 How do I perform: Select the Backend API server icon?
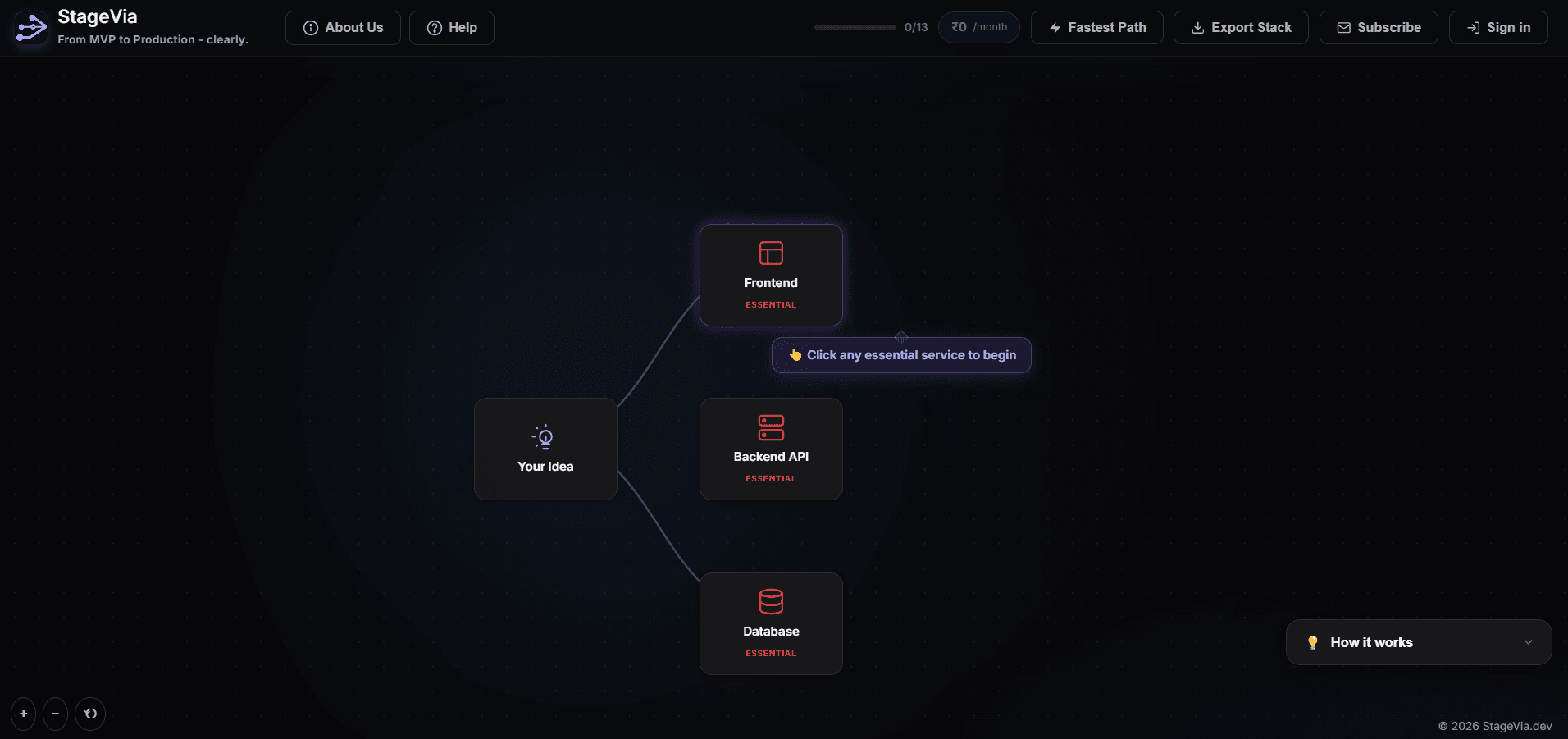770,427
